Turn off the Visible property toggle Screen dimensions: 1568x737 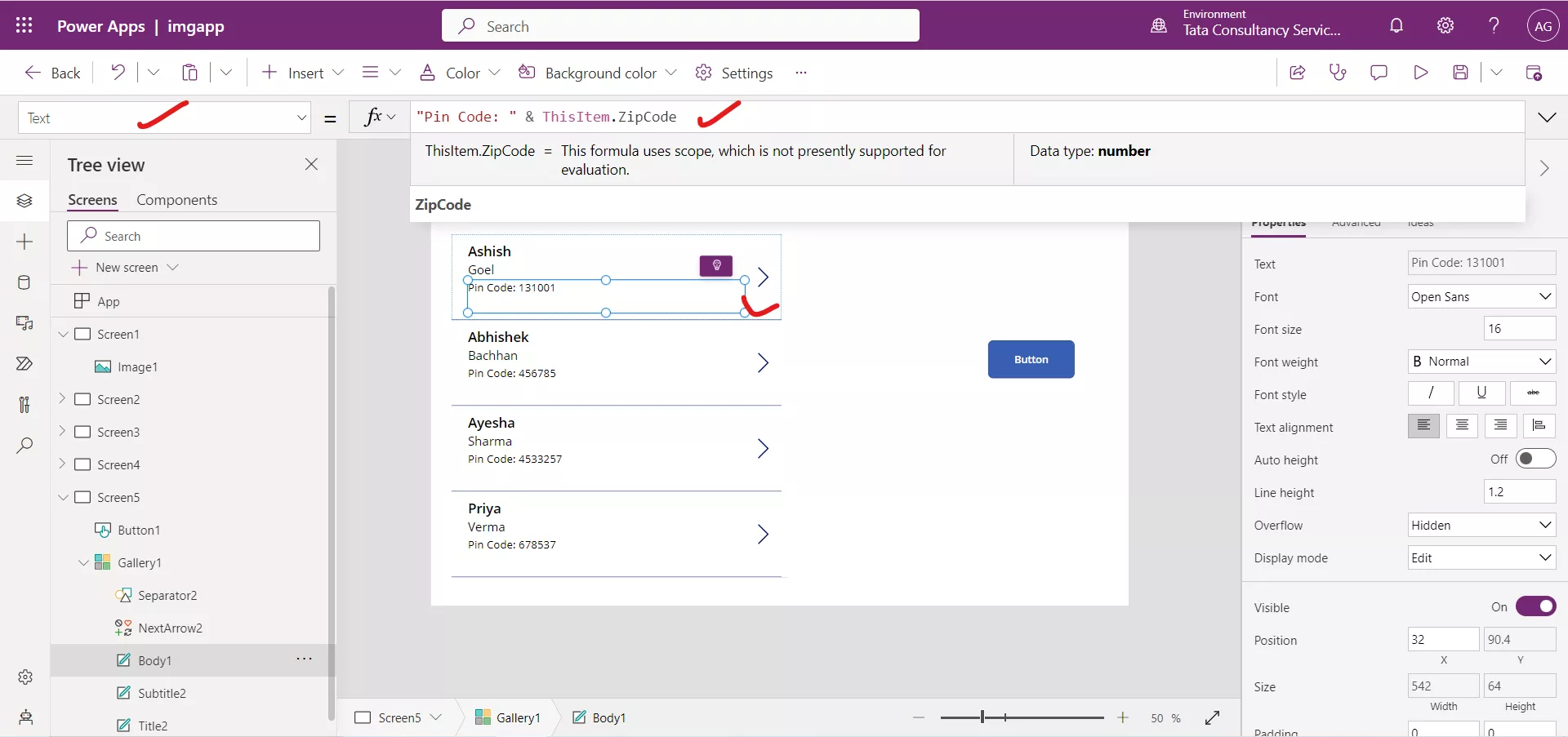(1536, 606)
